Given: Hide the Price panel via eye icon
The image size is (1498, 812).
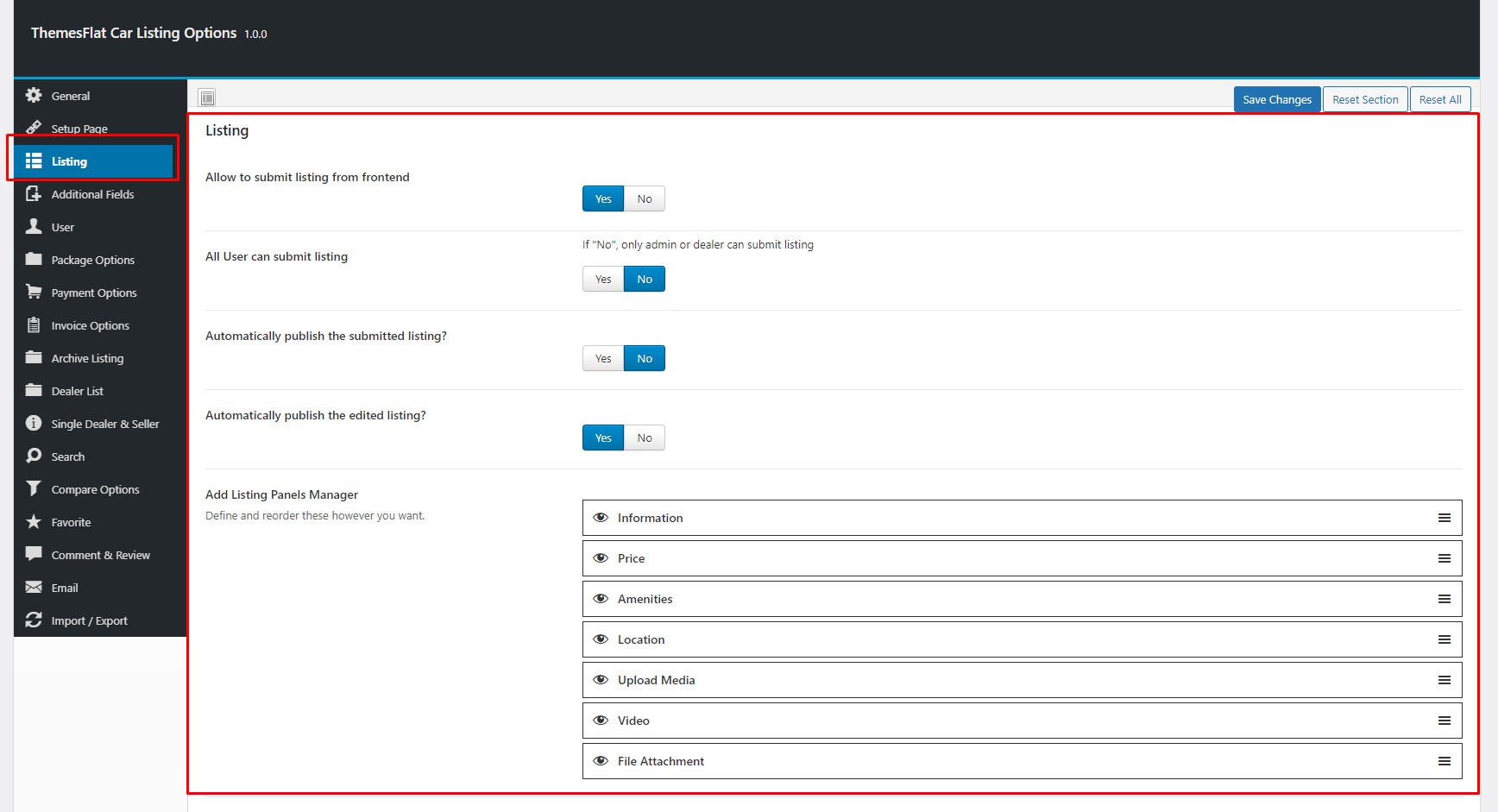Looking at the screenshot, I should [601, 558].
